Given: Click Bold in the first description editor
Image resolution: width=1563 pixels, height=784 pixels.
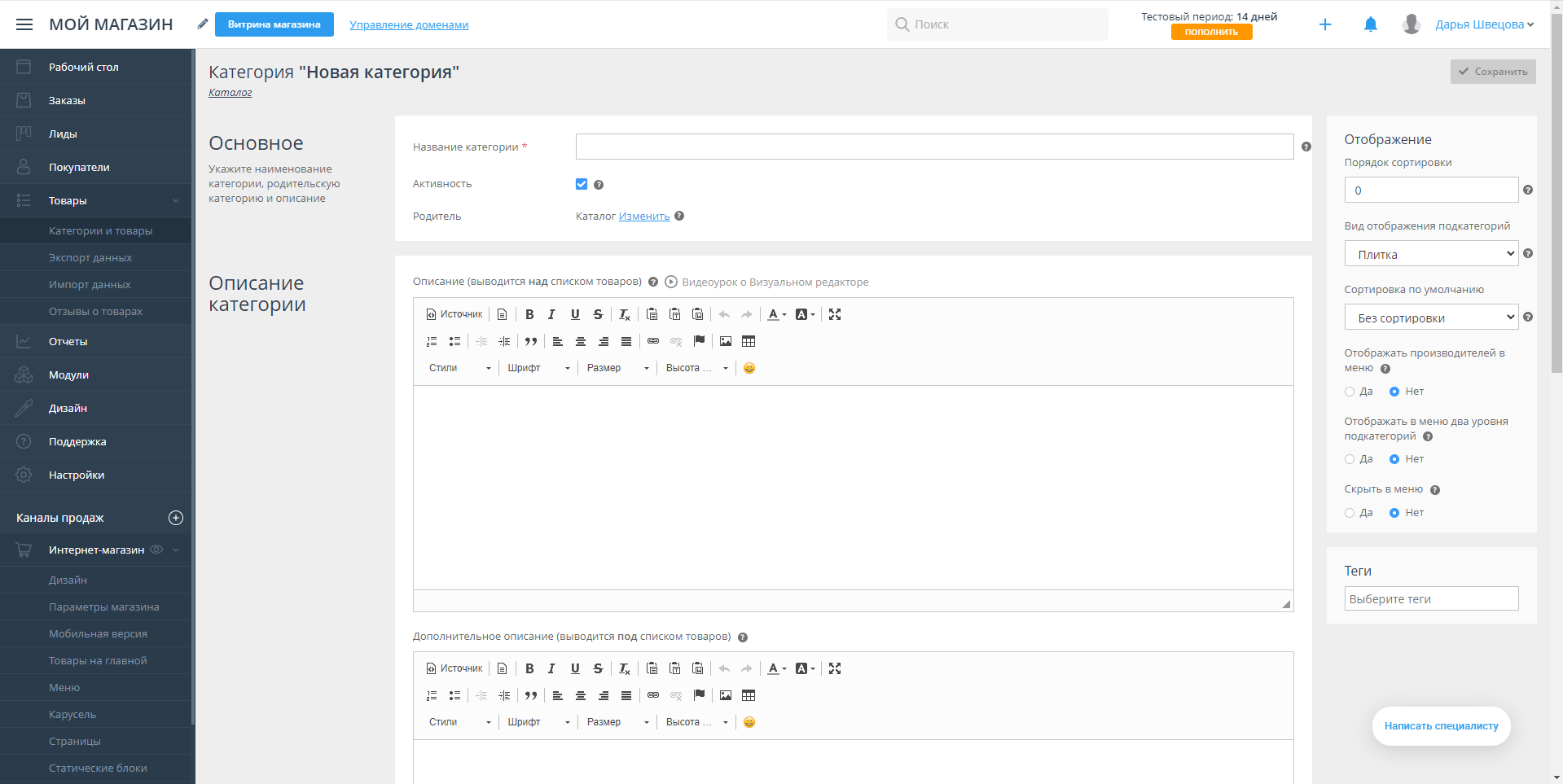Looking at the screenshot, I should click(x=529, y=314).
